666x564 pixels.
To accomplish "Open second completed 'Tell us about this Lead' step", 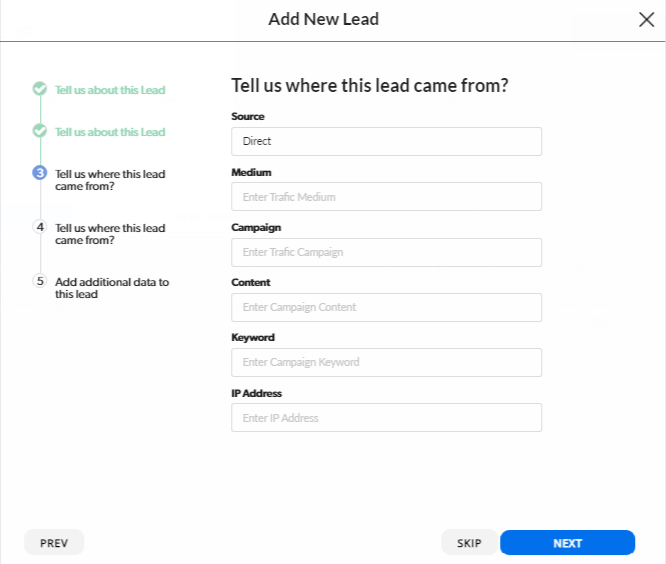I will [x=110, y=132].
